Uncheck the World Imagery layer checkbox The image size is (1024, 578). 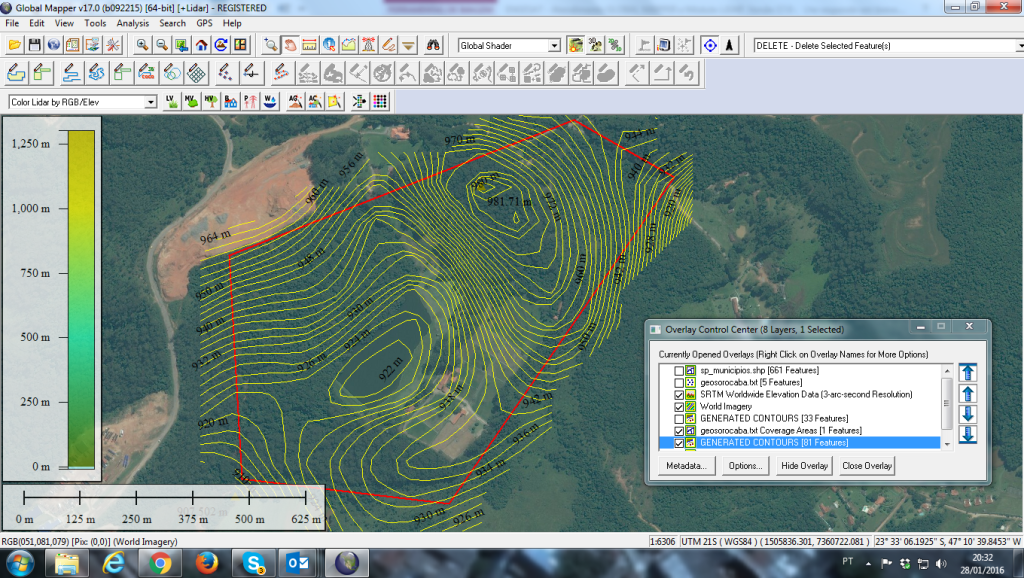(679, 407)
